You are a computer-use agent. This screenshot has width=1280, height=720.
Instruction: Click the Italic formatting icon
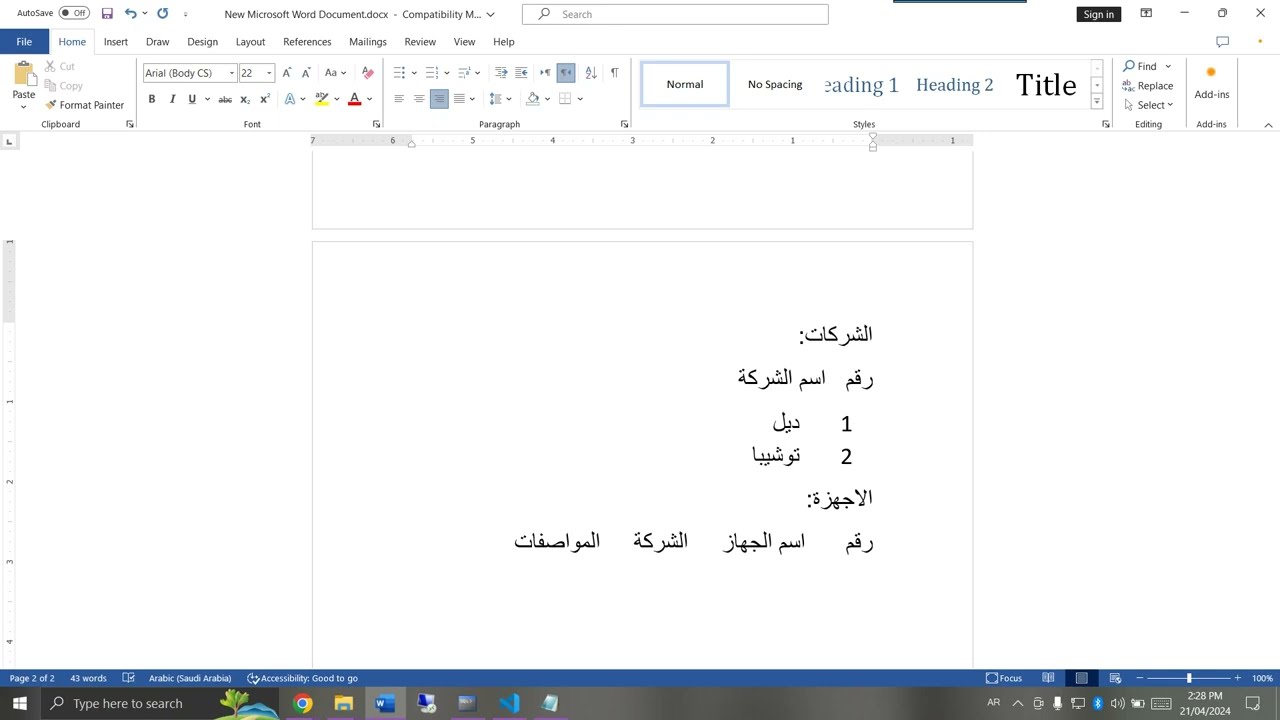(x=172, y=99)
